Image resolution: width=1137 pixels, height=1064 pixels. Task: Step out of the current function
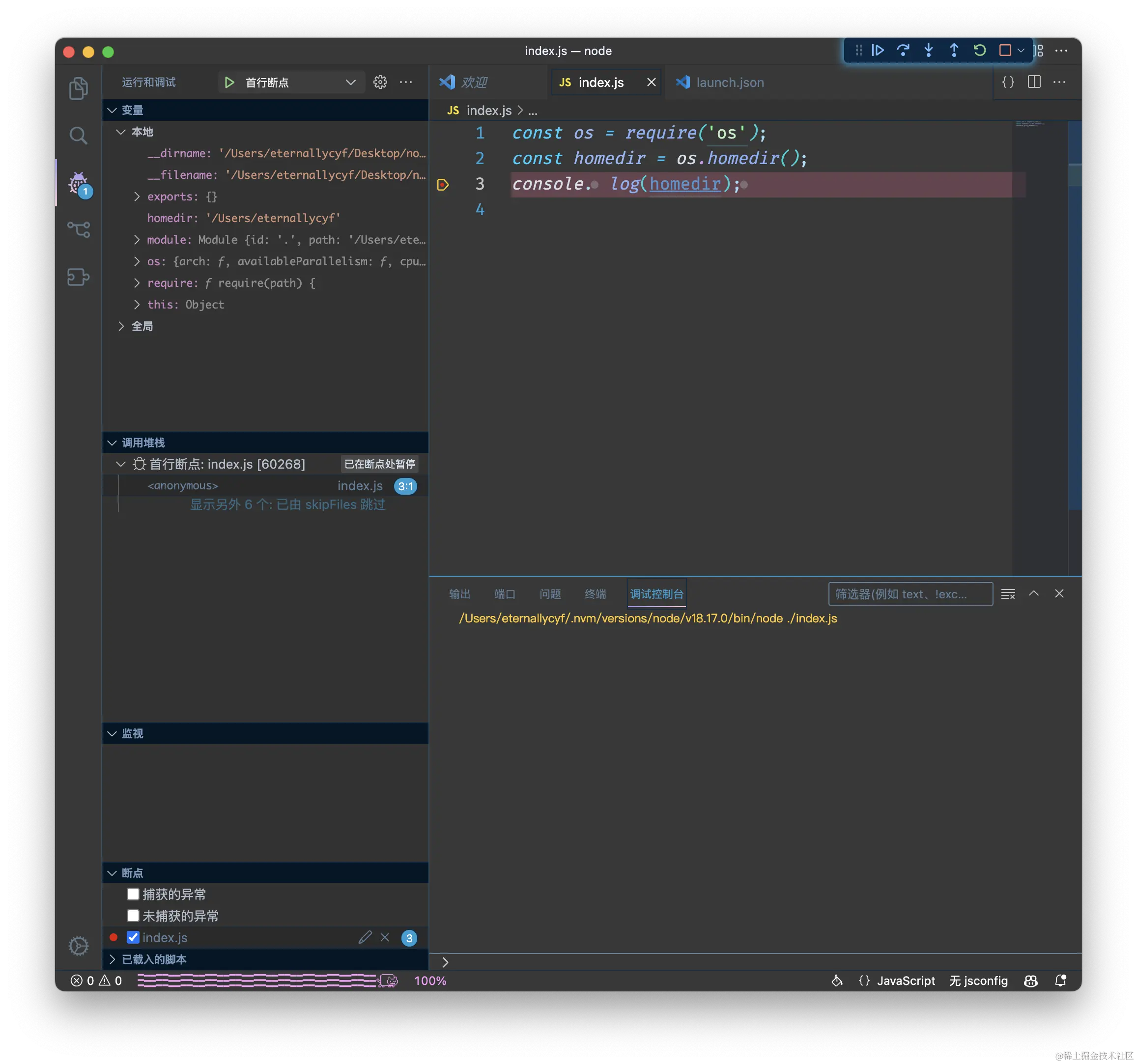coord(954,50)
